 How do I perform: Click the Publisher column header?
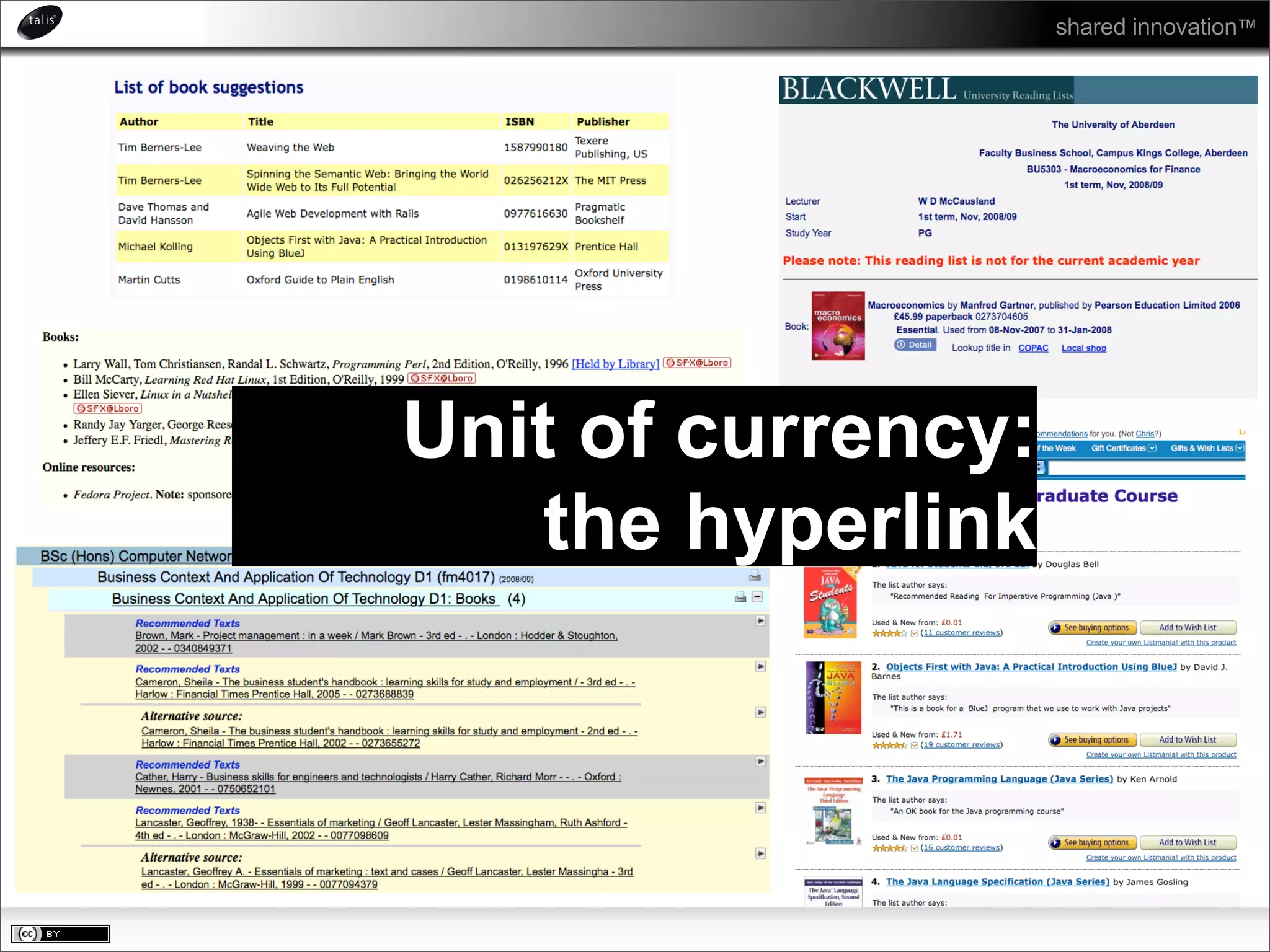pos(621,121)
